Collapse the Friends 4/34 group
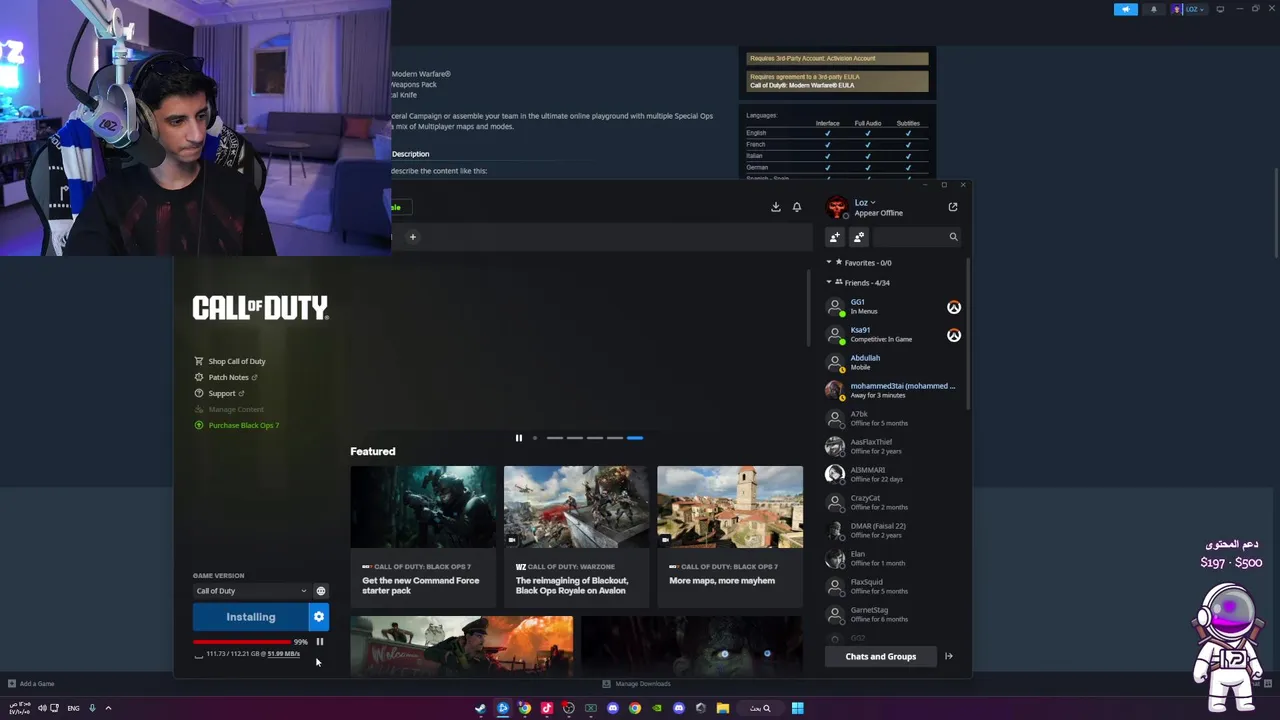This screenshot has width=1280, height=720. click(829, 283)
